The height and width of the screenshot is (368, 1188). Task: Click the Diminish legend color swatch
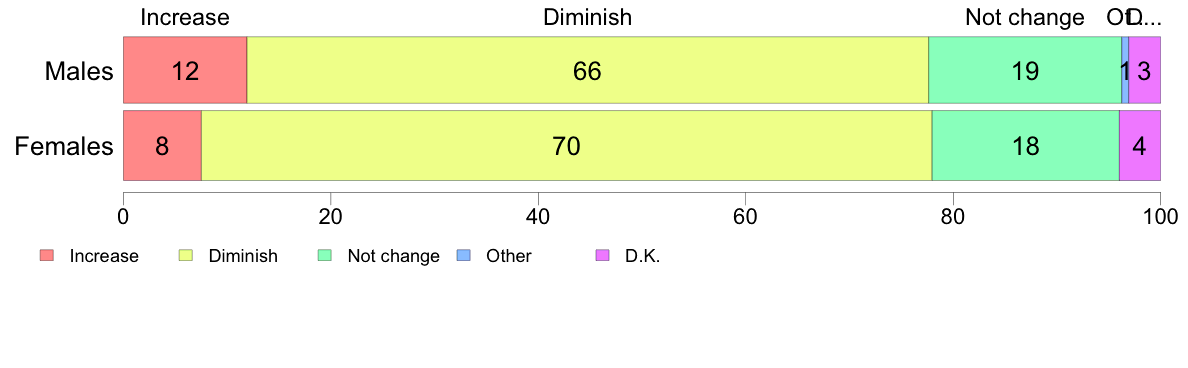pos(186,256)
